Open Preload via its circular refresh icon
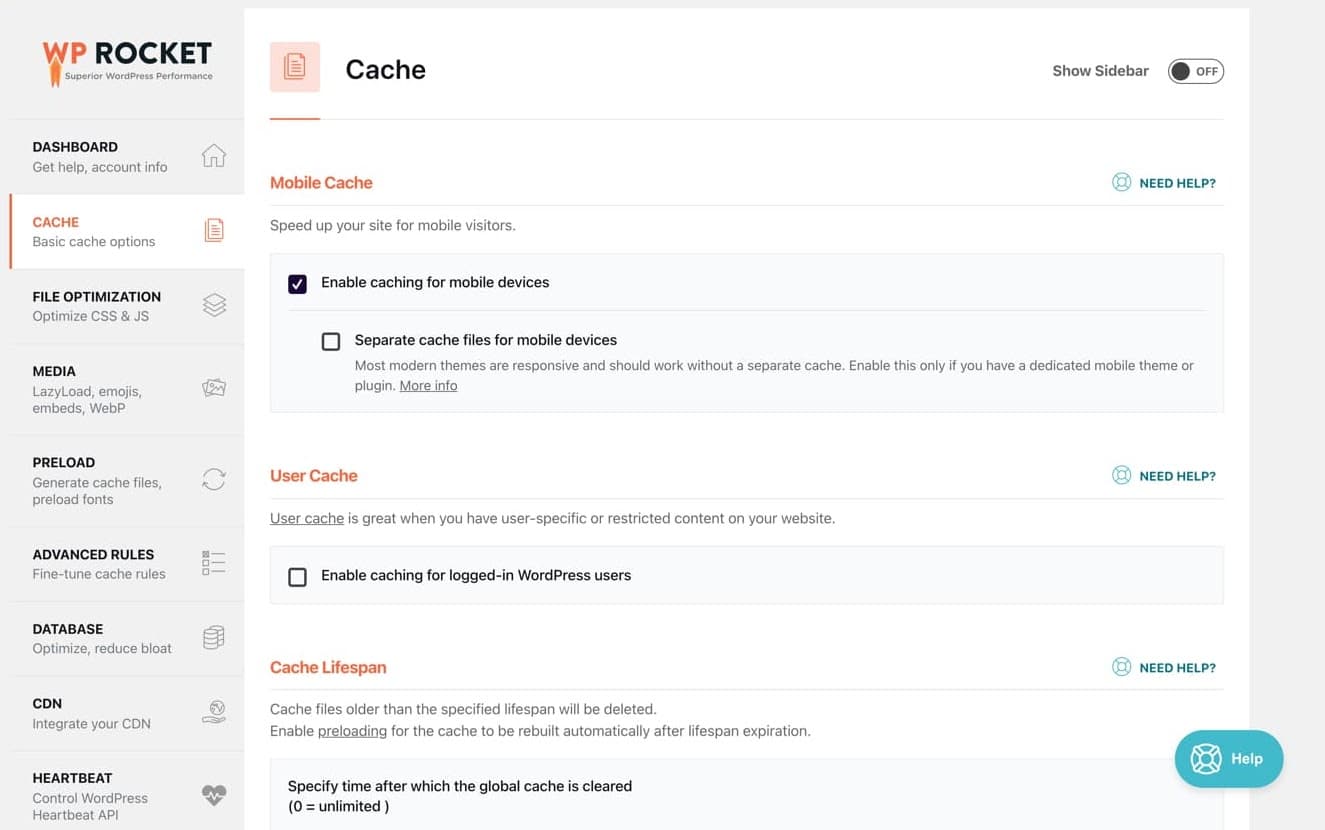Viewport: 1325px width, 830px height. click(213, 480)
